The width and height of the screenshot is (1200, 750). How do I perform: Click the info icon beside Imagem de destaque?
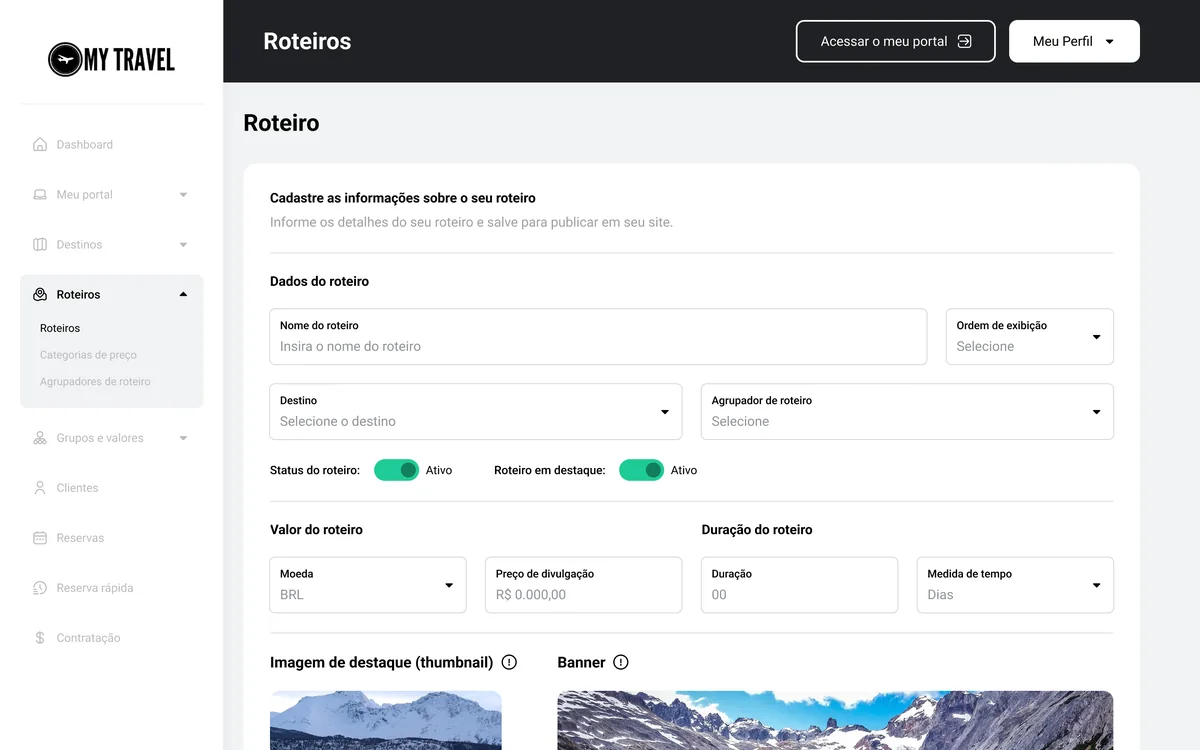point(509,662)
